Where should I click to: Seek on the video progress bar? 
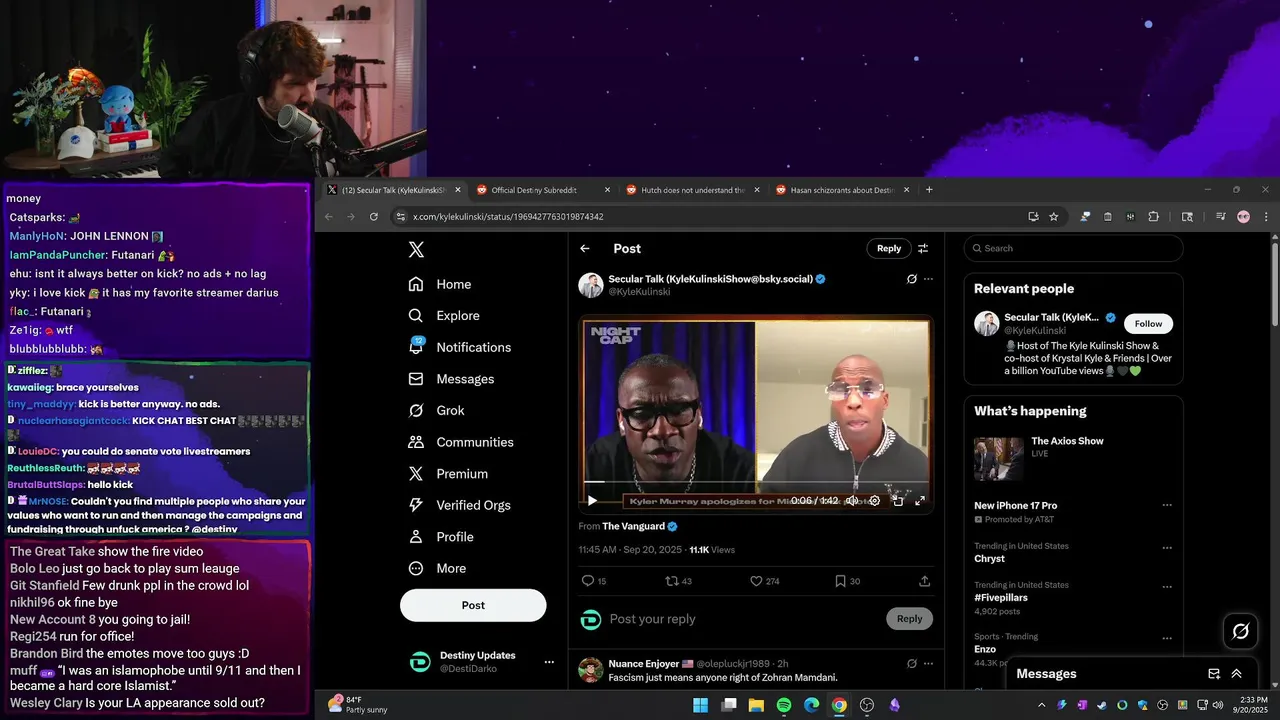click(x=756, y=484)
